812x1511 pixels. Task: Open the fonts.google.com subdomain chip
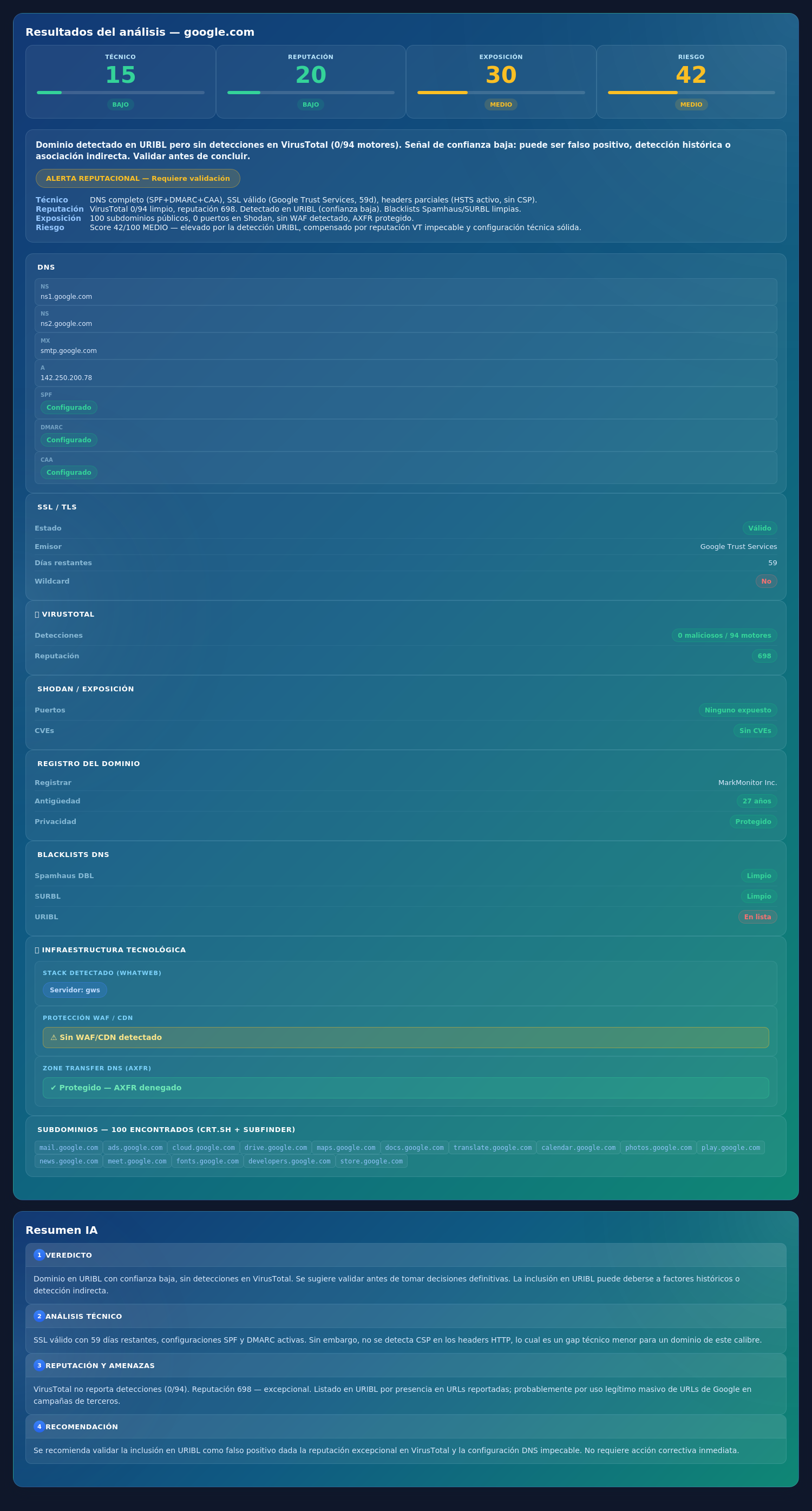point(208,1161)
